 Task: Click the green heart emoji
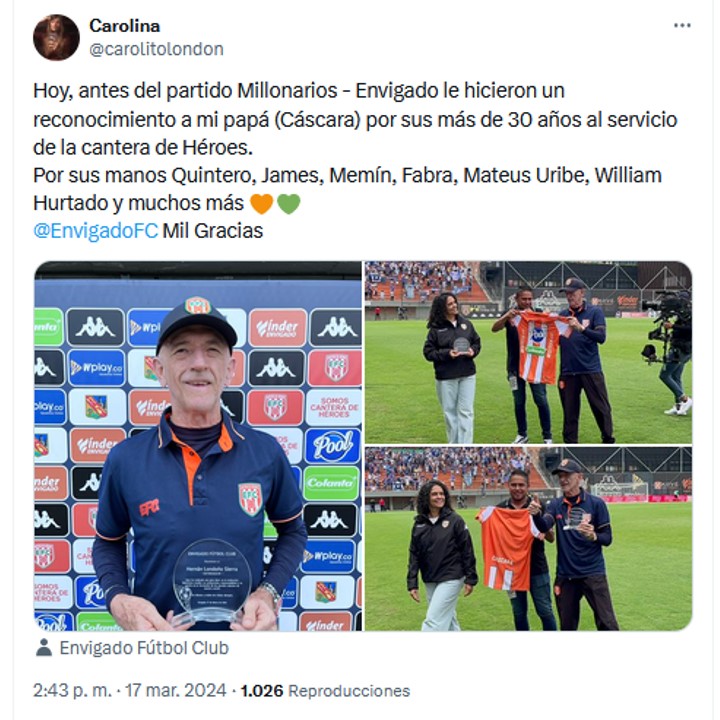289,203
